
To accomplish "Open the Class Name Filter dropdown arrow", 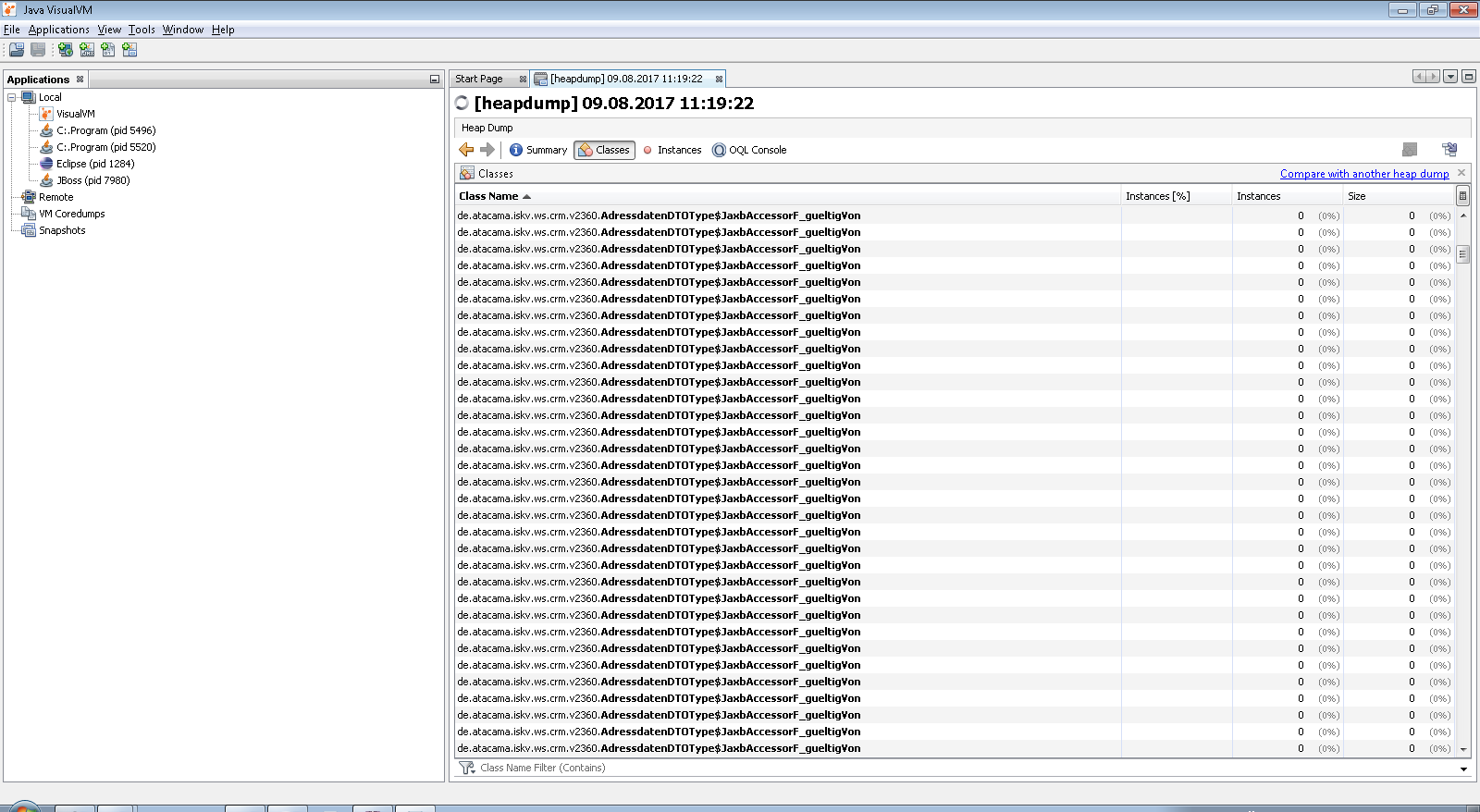I will click(1463, 769).
